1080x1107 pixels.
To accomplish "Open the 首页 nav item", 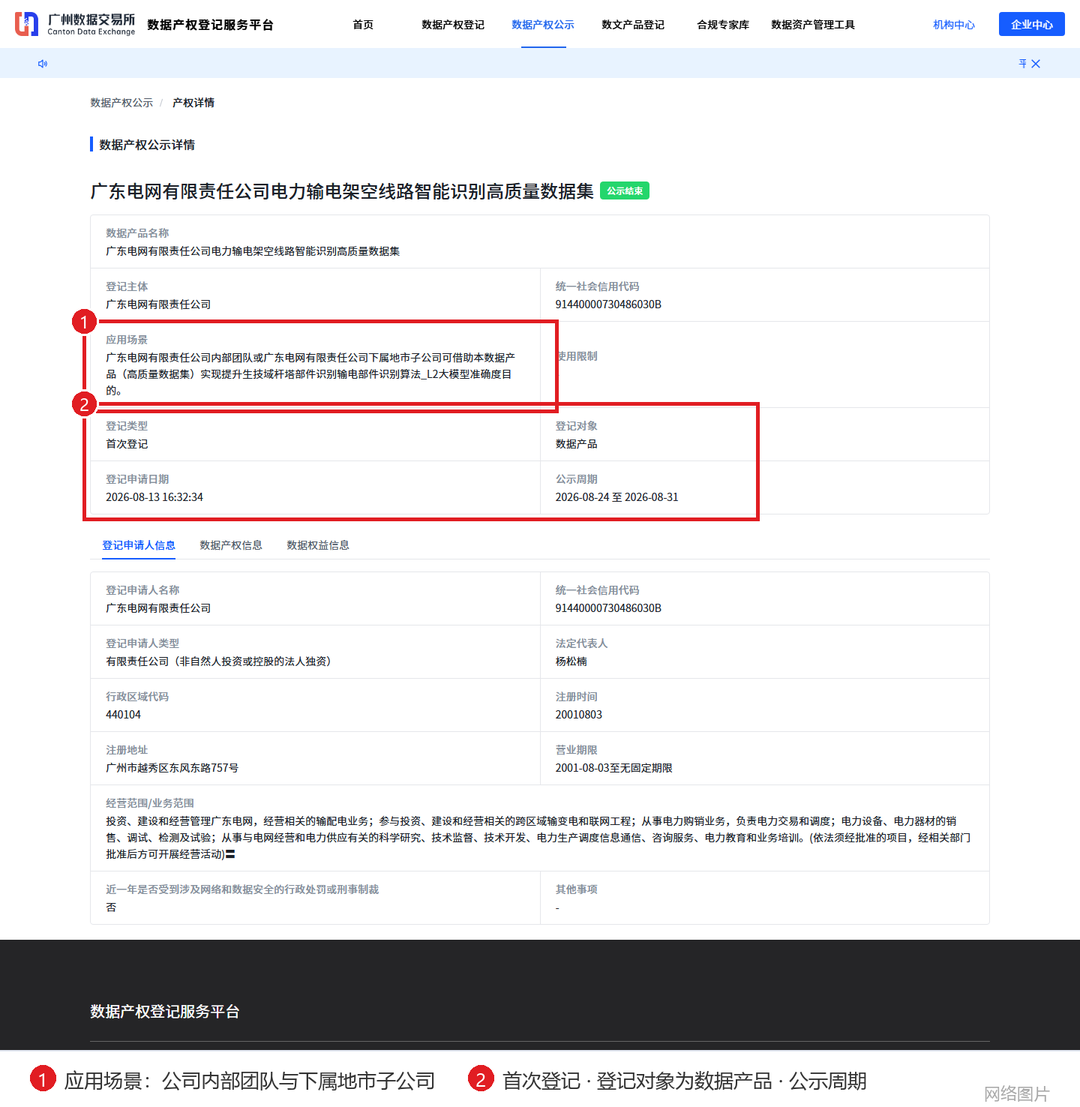I will click(363, 25).
